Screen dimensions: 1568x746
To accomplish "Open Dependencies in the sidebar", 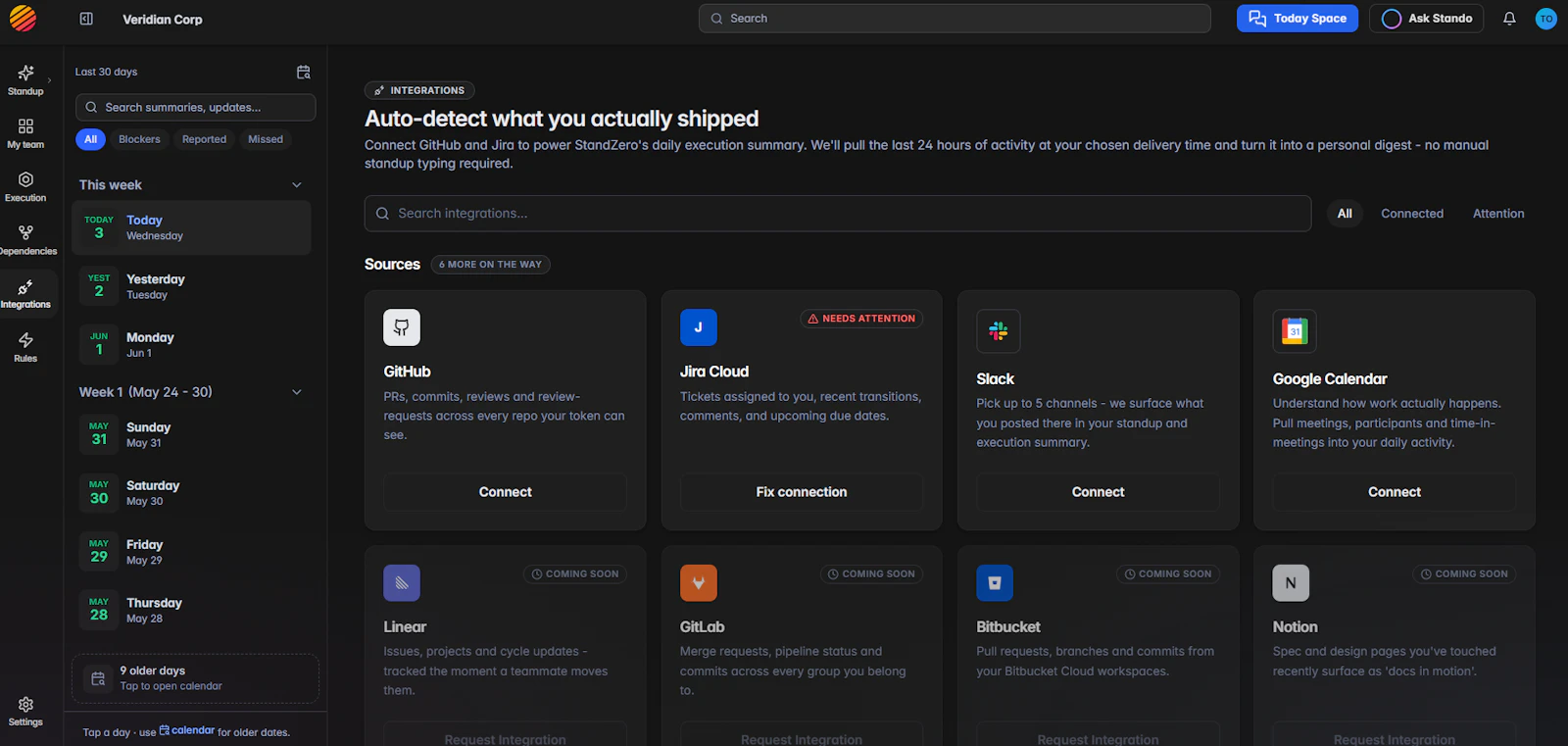I will pos(25,240).
